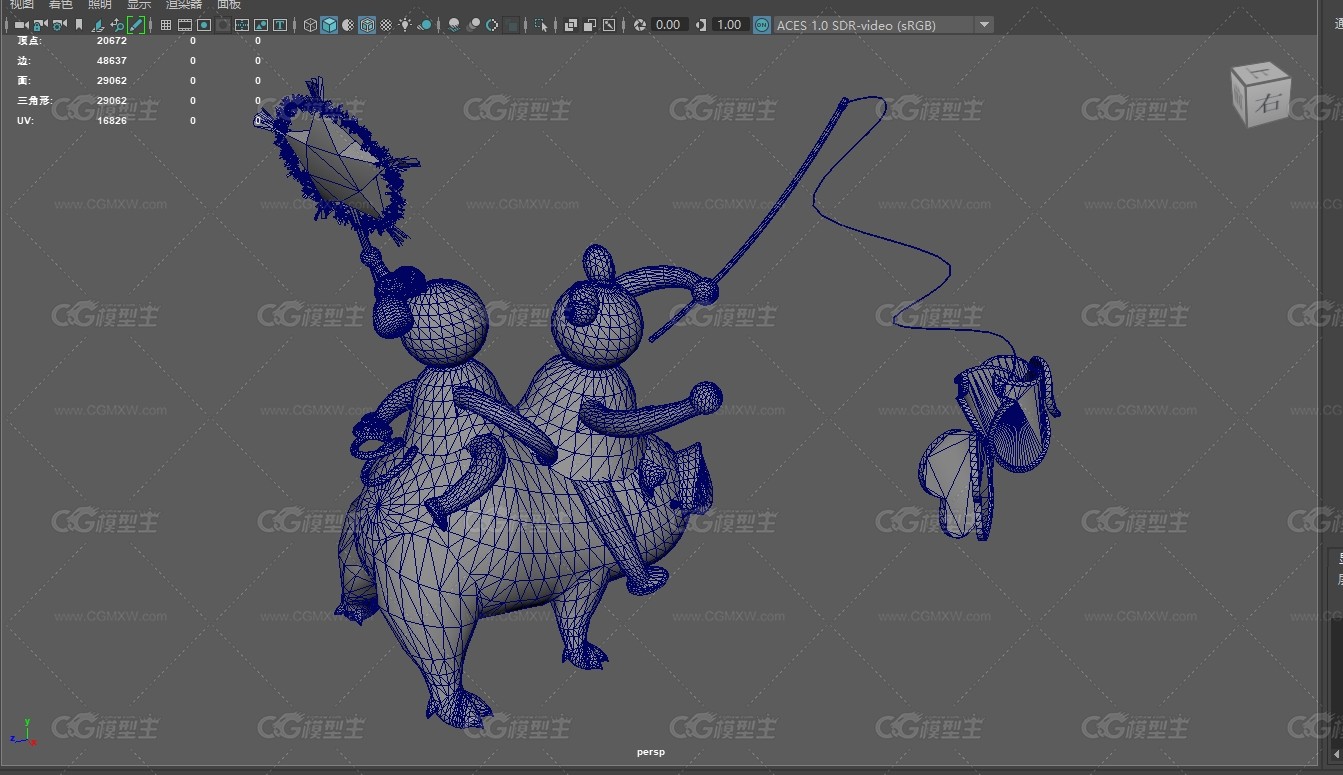Image resolution: width=1343 pixels, height=775 pixels.
Task: Click the Image Plane icon
Action: [98, 25]
